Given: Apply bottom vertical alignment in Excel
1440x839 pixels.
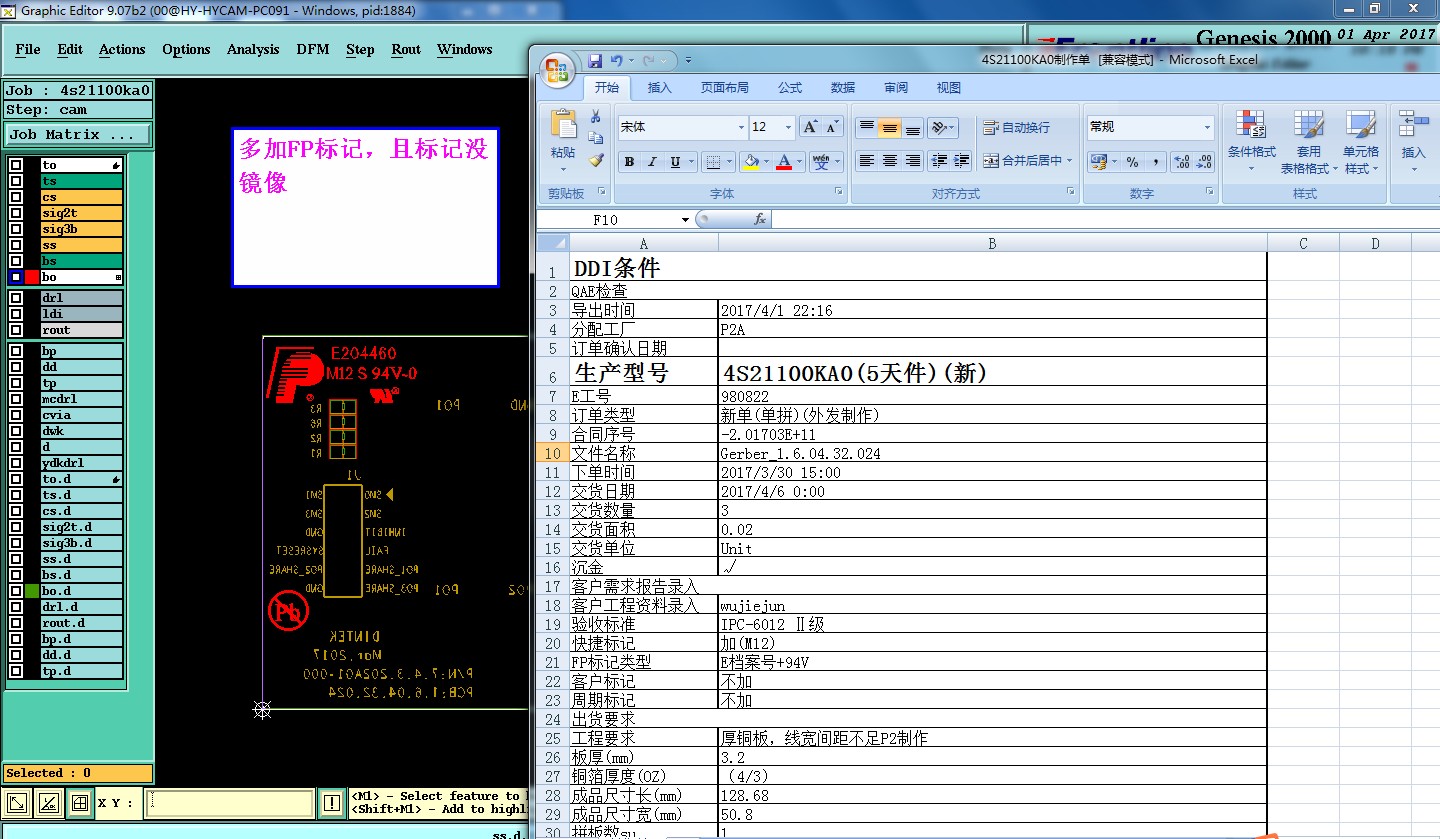Looking at the screenshot, I should pyautogui.click(x=912, y=128).
